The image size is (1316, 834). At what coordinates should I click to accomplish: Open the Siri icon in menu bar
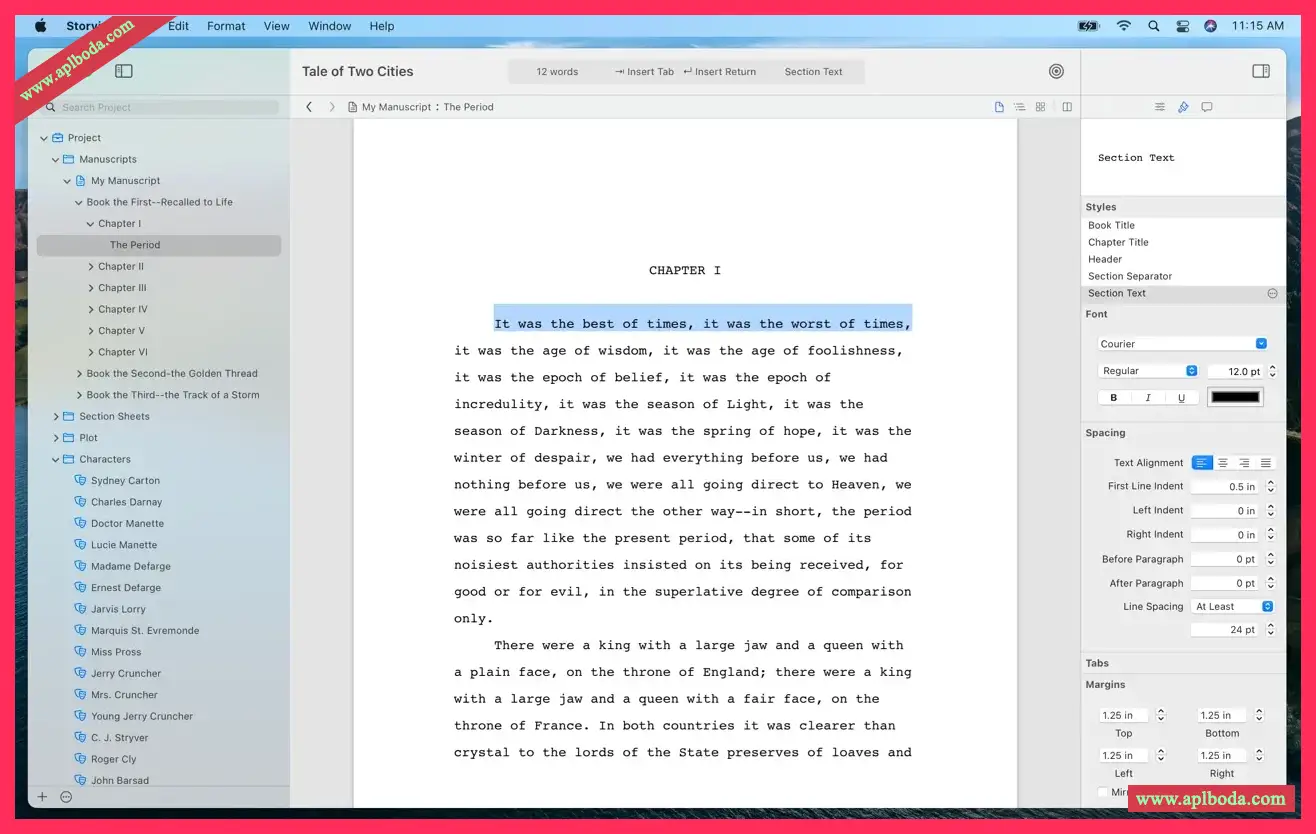pos(1210,26)
